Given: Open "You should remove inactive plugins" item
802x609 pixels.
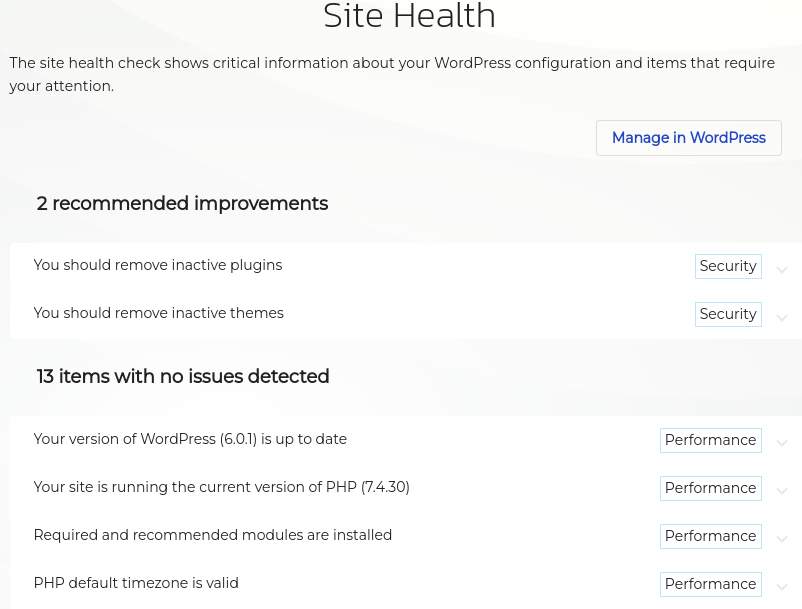Looking at the screenshot, I should [158, 265].
